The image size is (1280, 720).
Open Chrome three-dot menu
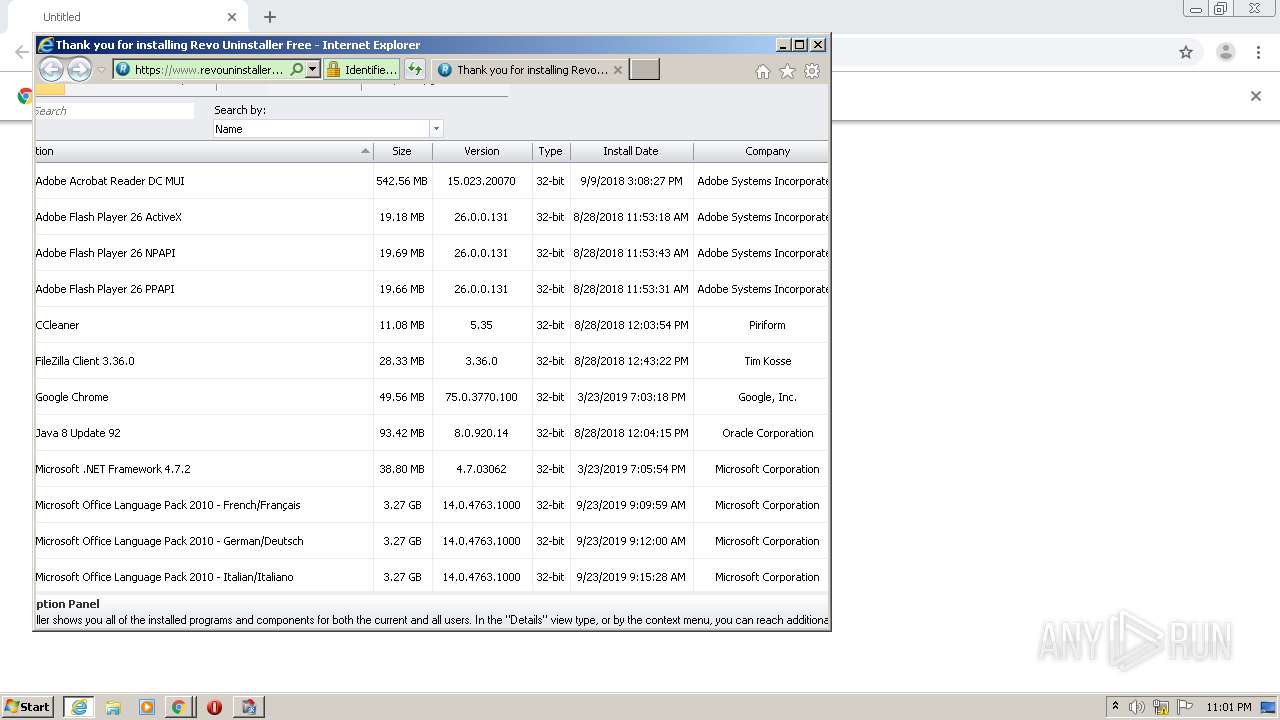coord(1259,52)
